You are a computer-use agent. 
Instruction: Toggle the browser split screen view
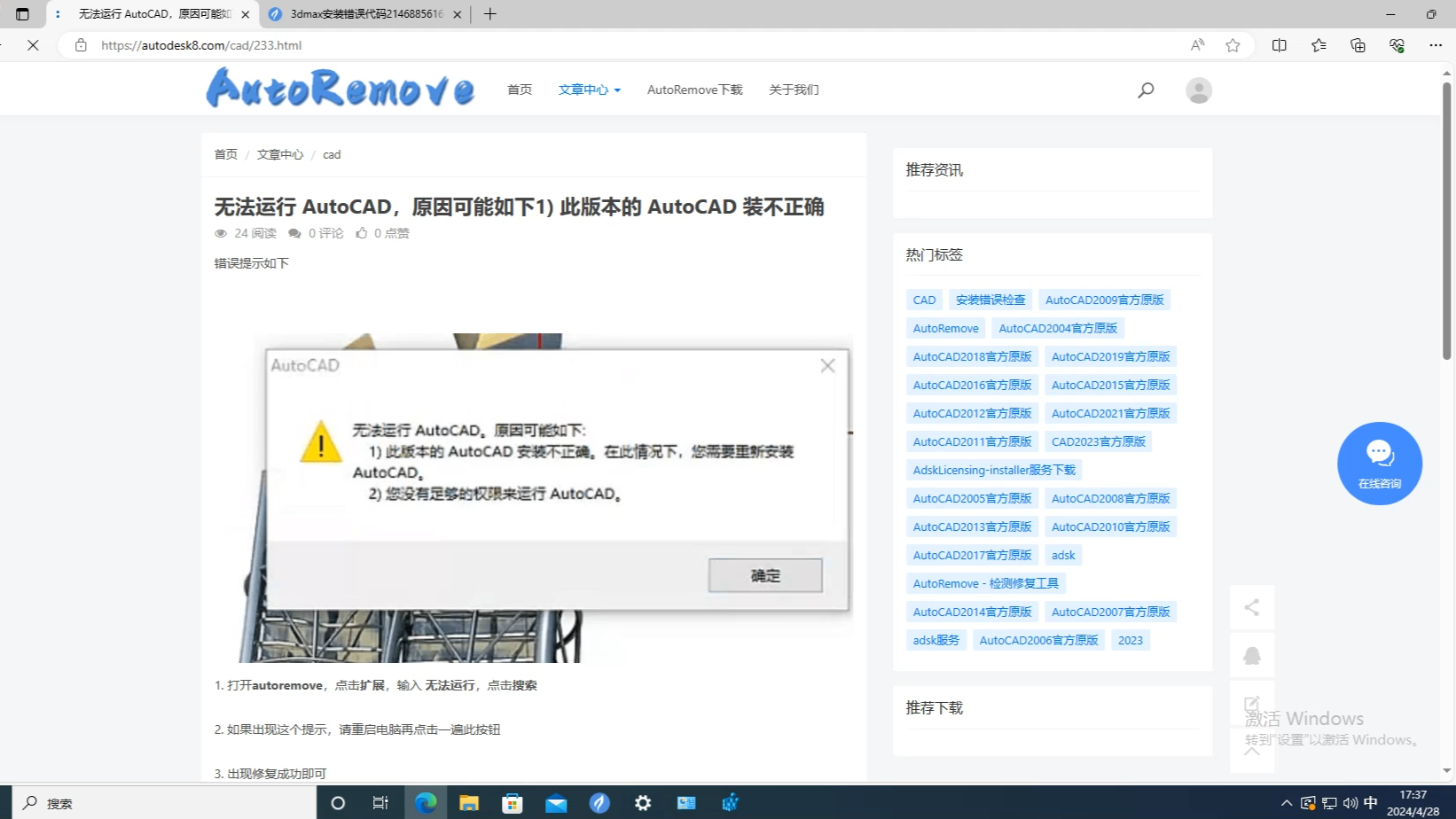[x=1280, y=45]
